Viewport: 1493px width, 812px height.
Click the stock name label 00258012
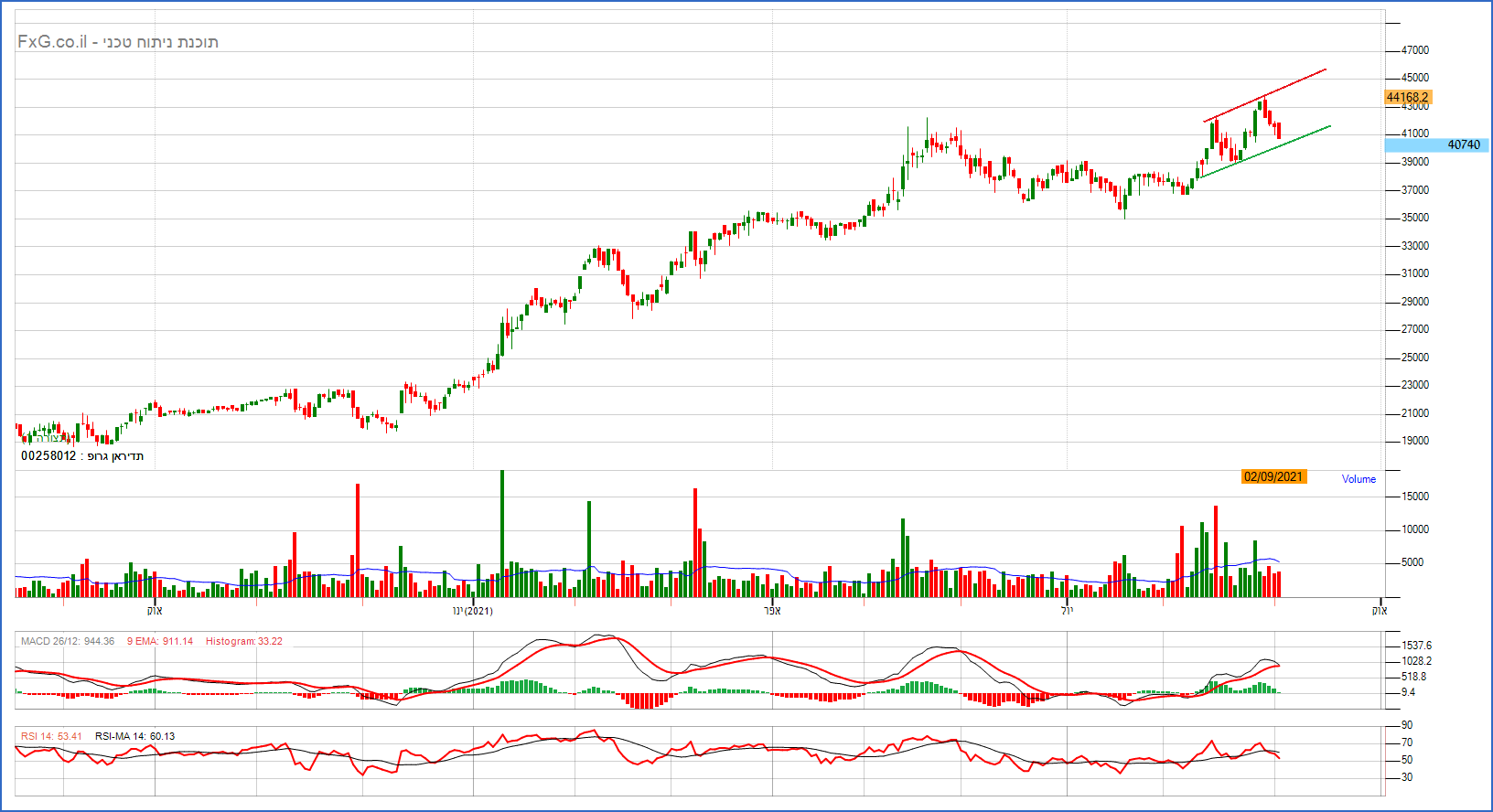pyautogui.click(x=82, y=455)
